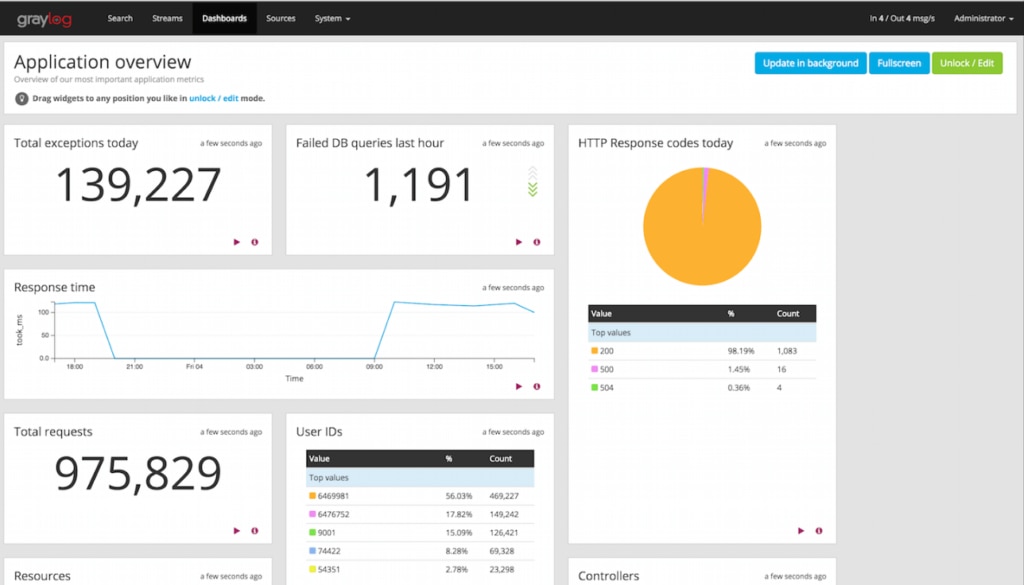Replay search for HTTP Response codes widget
Image resolution: width=1024 pixels, height=585 pixels.
coord(801,531)
